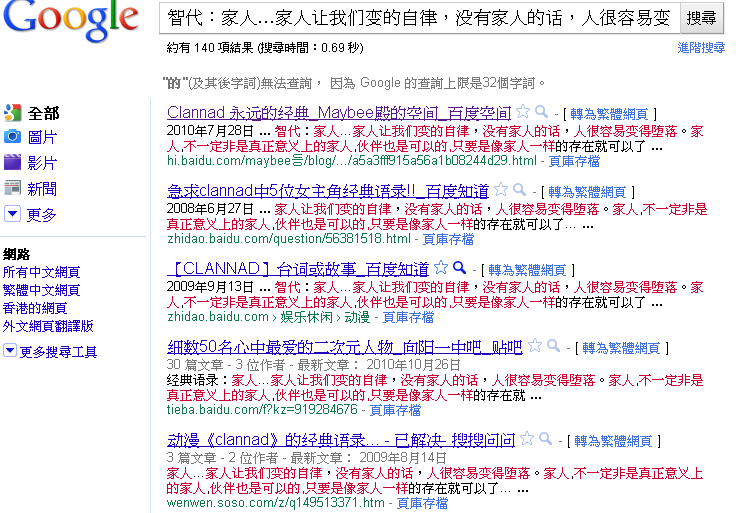Convert 细数50名 result to 繁體網頁
The height and width of the screenshot is (513, 736).
click(x=621, y=348)
